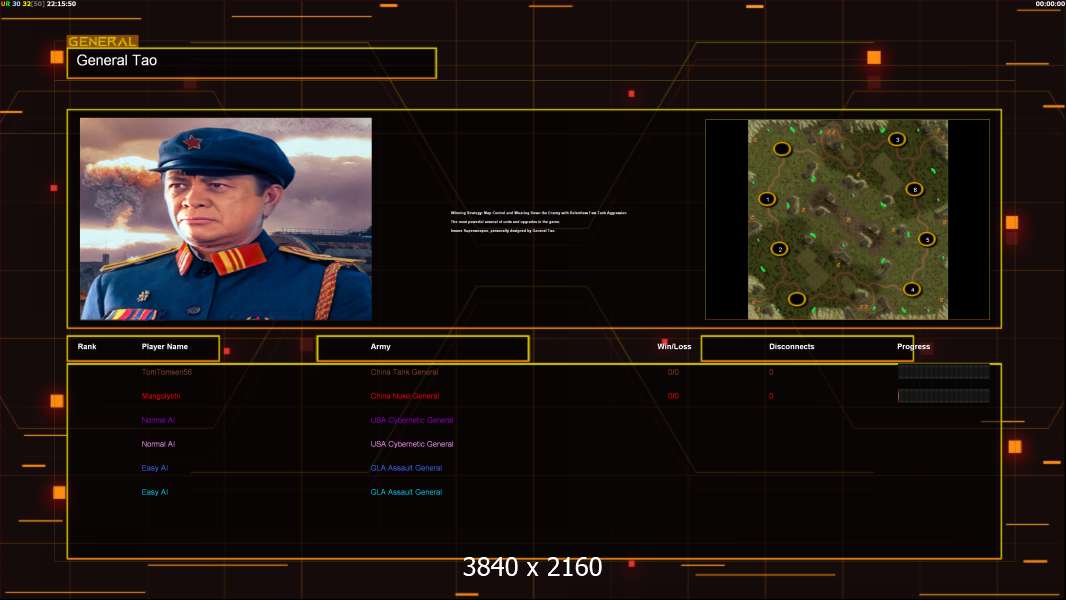Click the red Mangolyoth player name
Screen dimensions: 1066x600
point(161,396)
